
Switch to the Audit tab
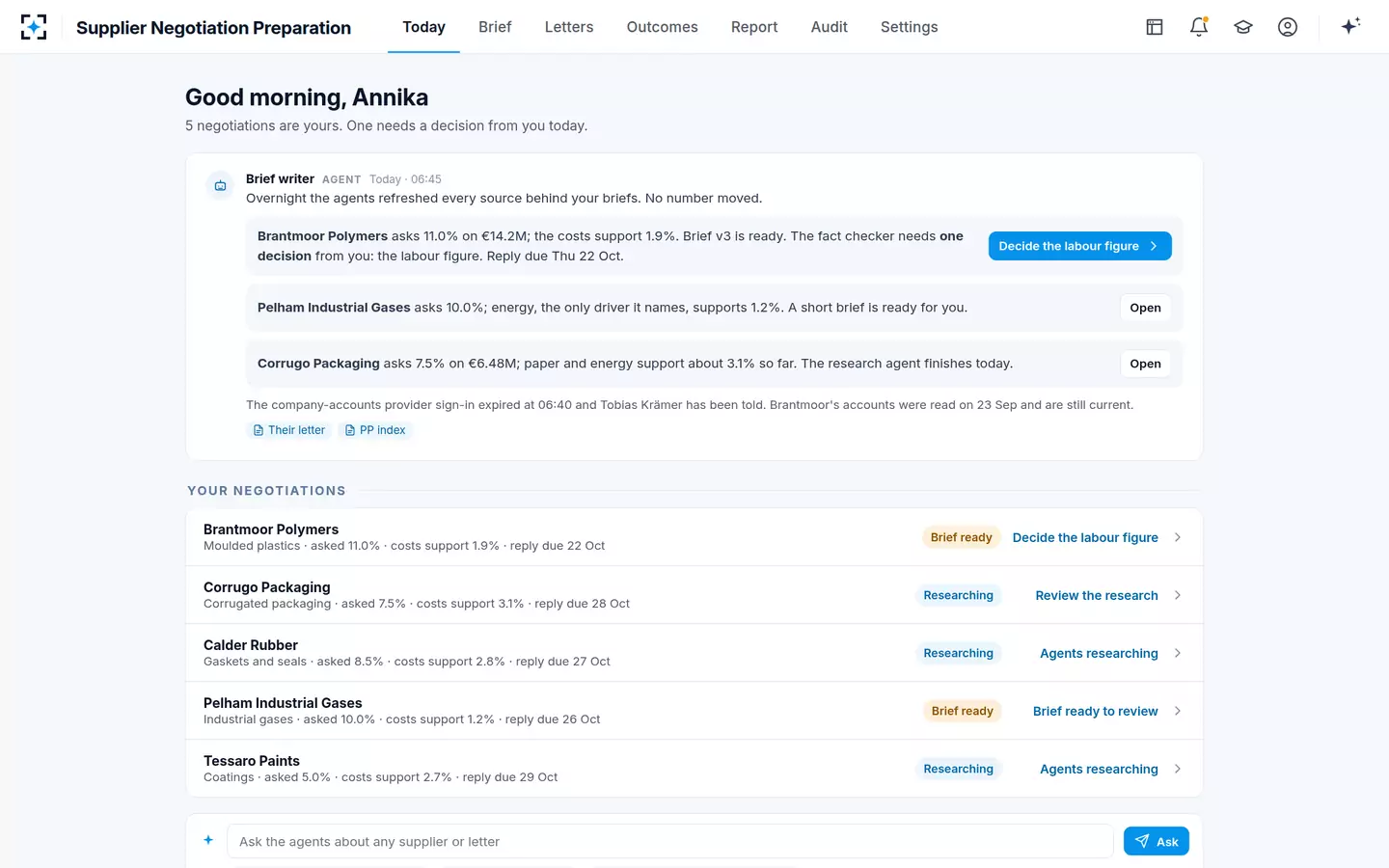tap(829, 27)
